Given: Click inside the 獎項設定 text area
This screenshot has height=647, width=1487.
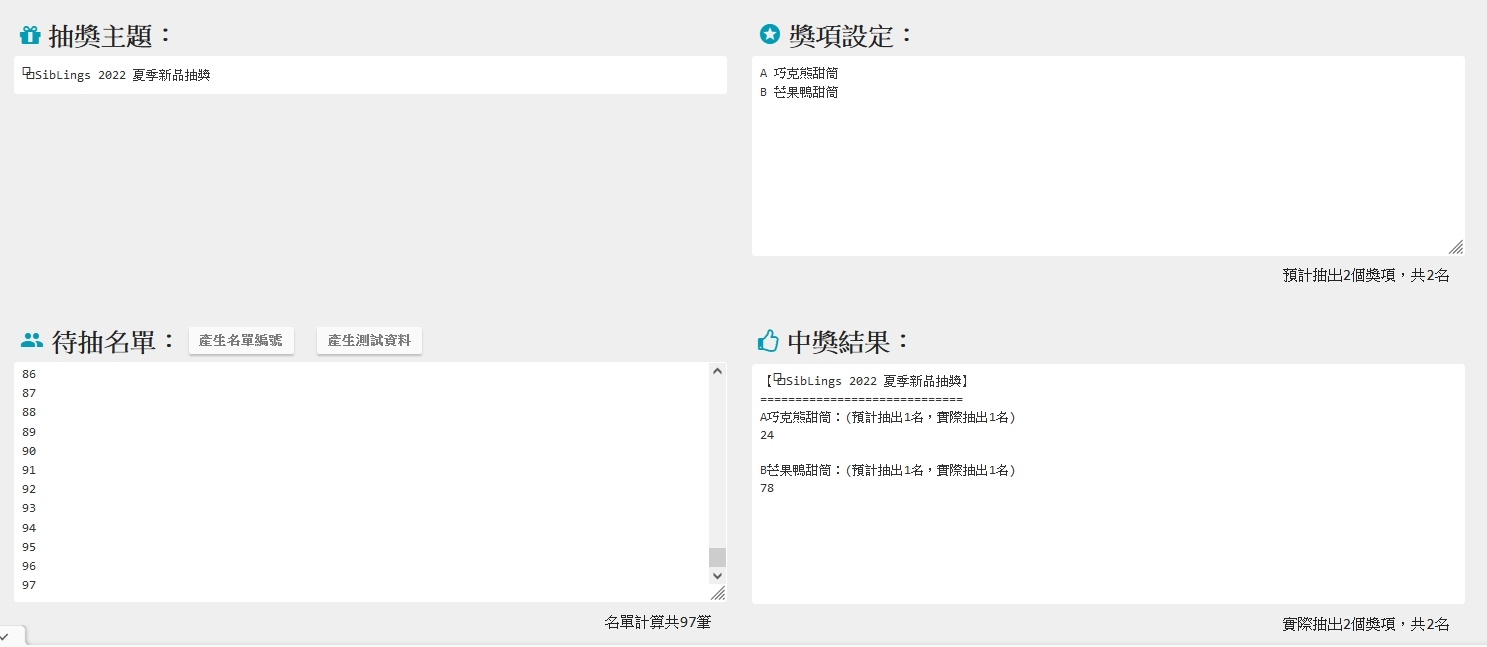Looking at the screenshot, I should 1108,156.
